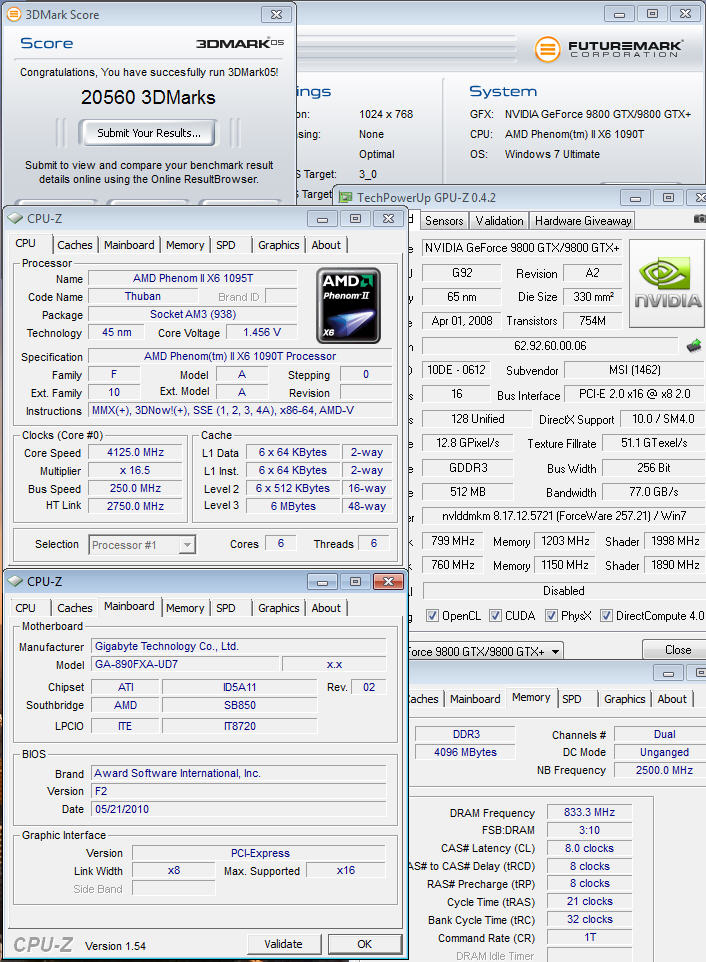Click the GPU-Z BIOS save chip icon

(694, 346)
